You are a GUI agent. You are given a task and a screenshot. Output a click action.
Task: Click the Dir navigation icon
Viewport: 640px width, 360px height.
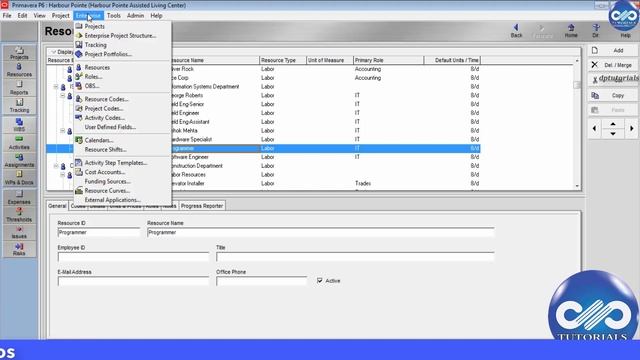click(596, 31)
